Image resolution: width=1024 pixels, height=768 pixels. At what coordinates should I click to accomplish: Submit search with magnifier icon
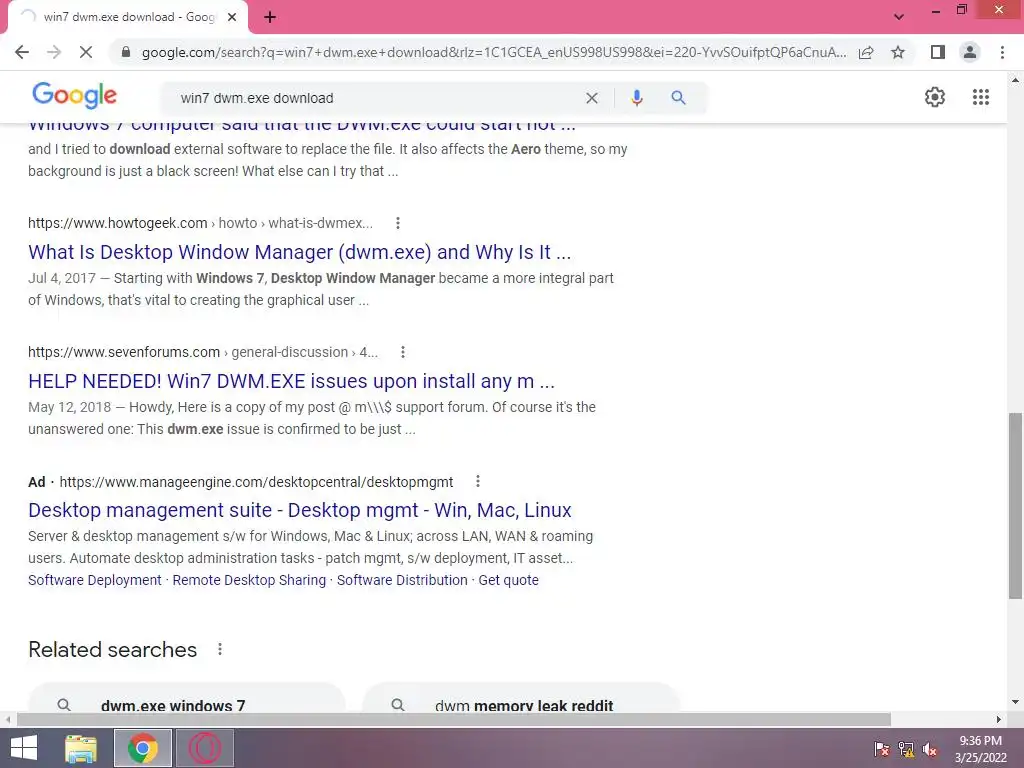(x=679, y=98)
